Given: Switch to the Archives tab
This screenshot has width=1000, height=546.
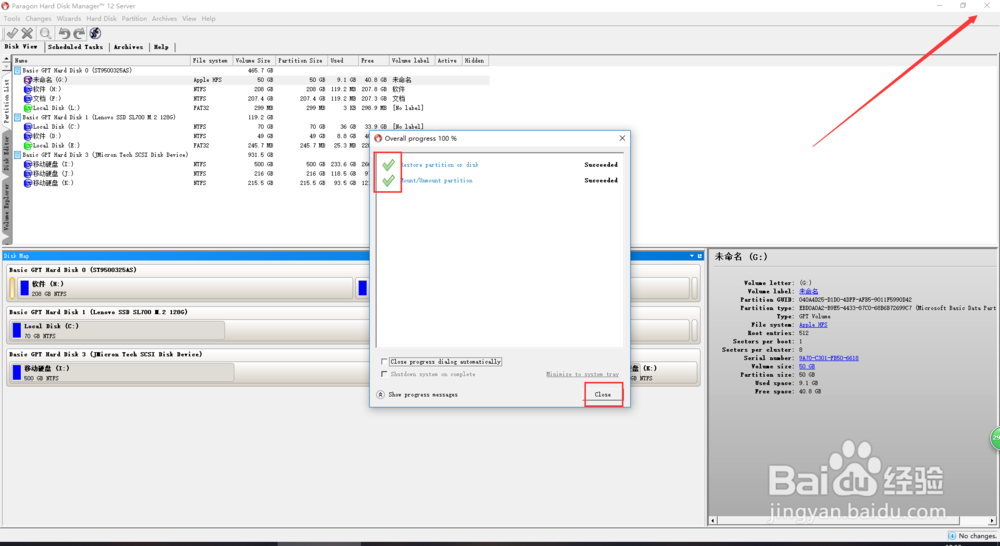Looking at the screenshot, I should click(128, 47).
